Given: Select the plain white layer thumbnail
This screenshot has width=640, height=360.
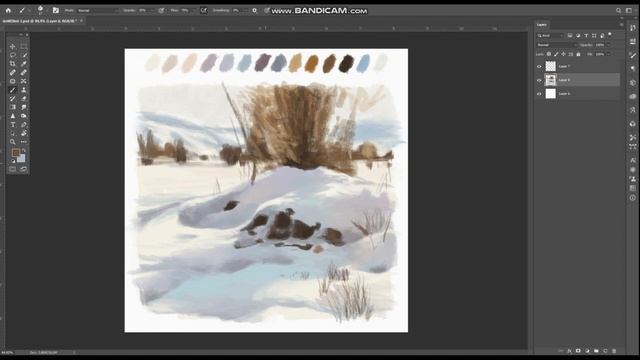Looking at the screenshot, I should point(551,94).
